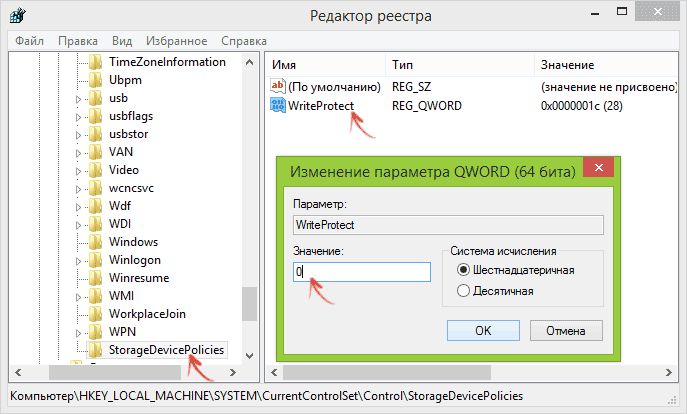Click the Отмена button
Screen dimensions: 687x414
(x=566, y=330)
